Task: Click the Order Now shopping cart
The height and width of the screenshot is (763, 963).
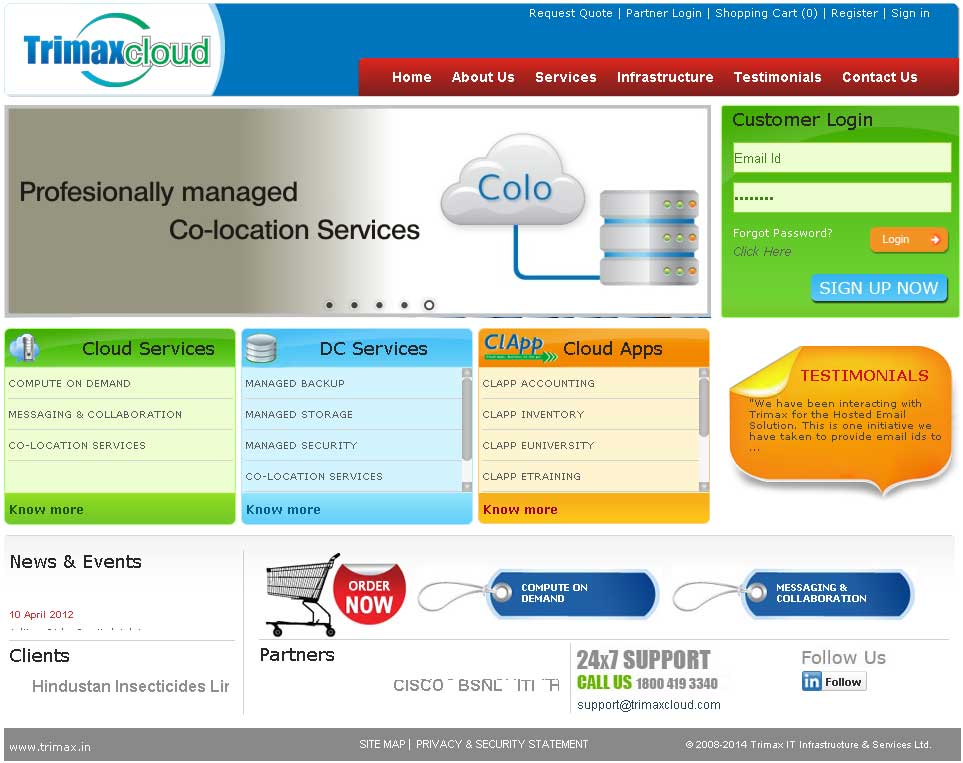Action: 335,595
